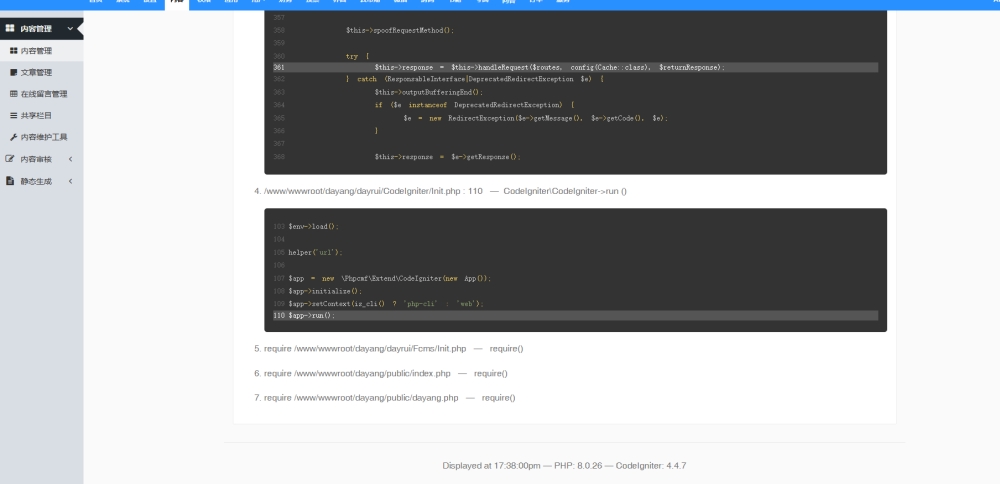This screenshot has height=484, width=1000.
Task: Expand 静态生成 submenu with its arrow
Action: point(70,181)
